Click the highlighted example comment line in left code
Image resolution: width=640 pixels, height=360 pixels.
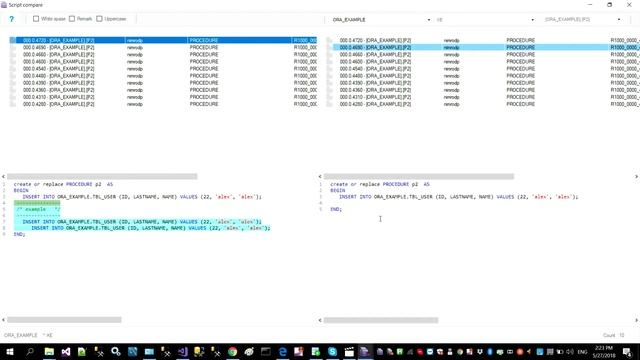pyautogui.click(x=37, y=209)
